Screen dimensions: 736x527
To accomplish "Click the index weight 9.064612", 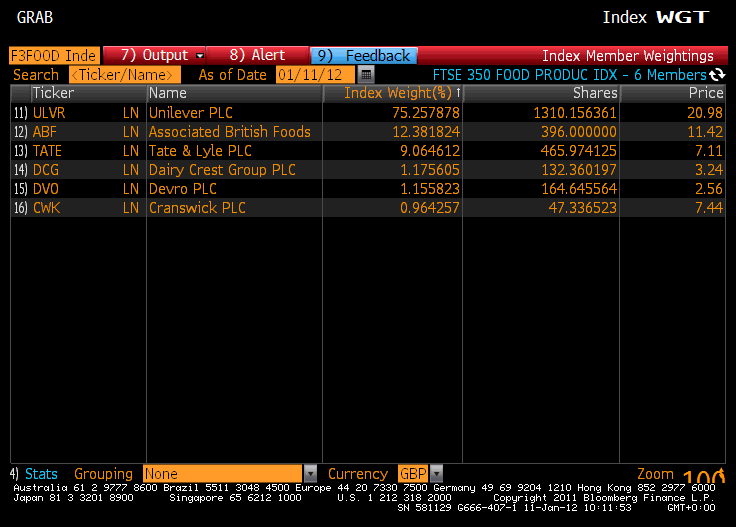I will [x=429, y=151].
